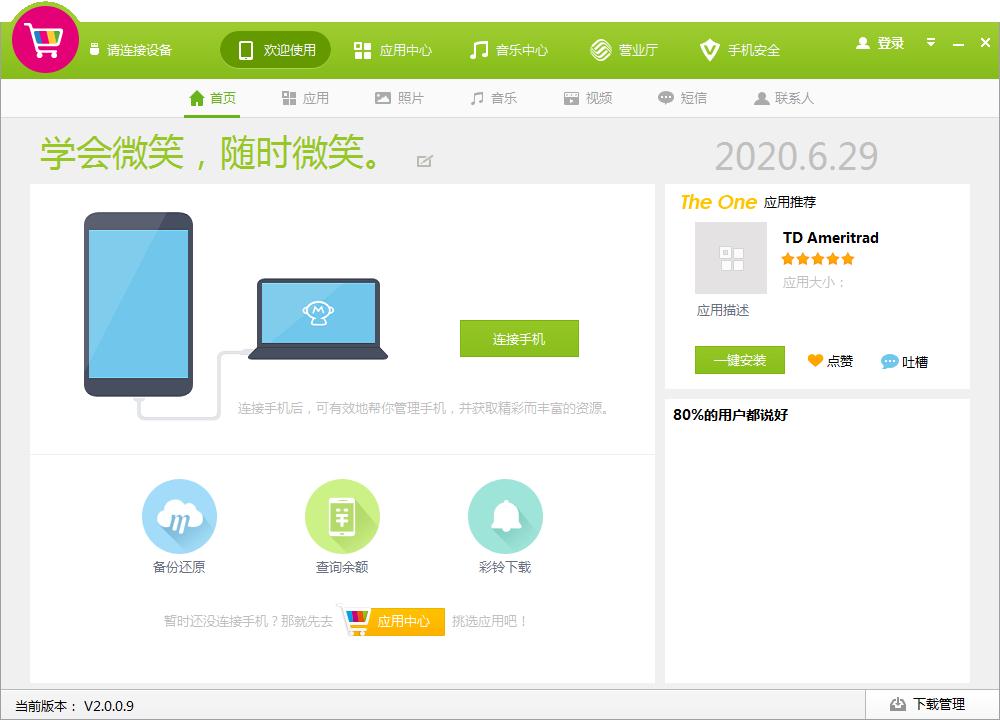Viewport: 1000px width, 720px height.
Task: Select the 照片 photos tab
Action: click(399, 98)
